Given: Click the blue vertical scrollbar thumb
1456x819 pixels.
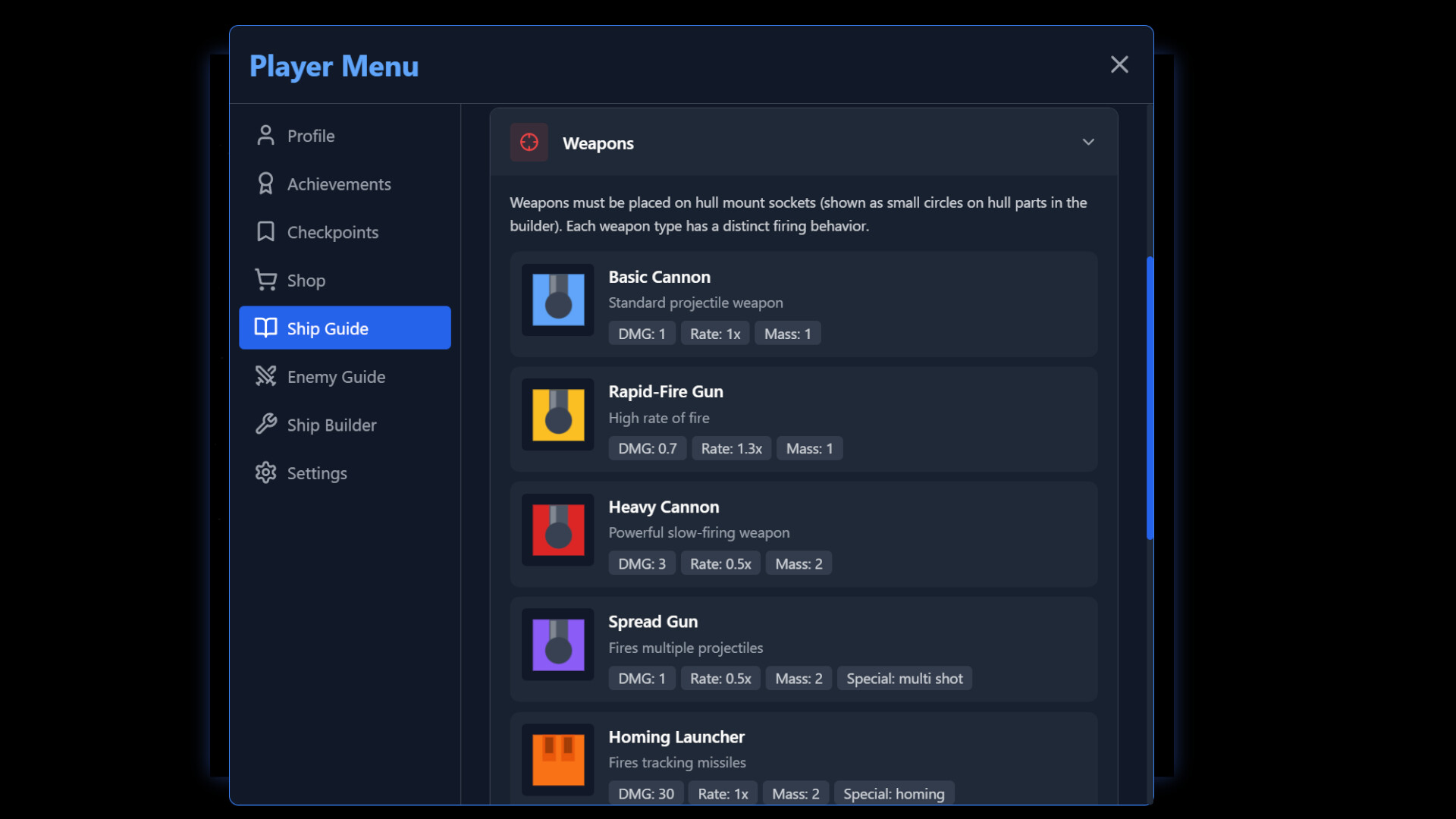Looking at the screenshot, I should tap(1150, 398).
